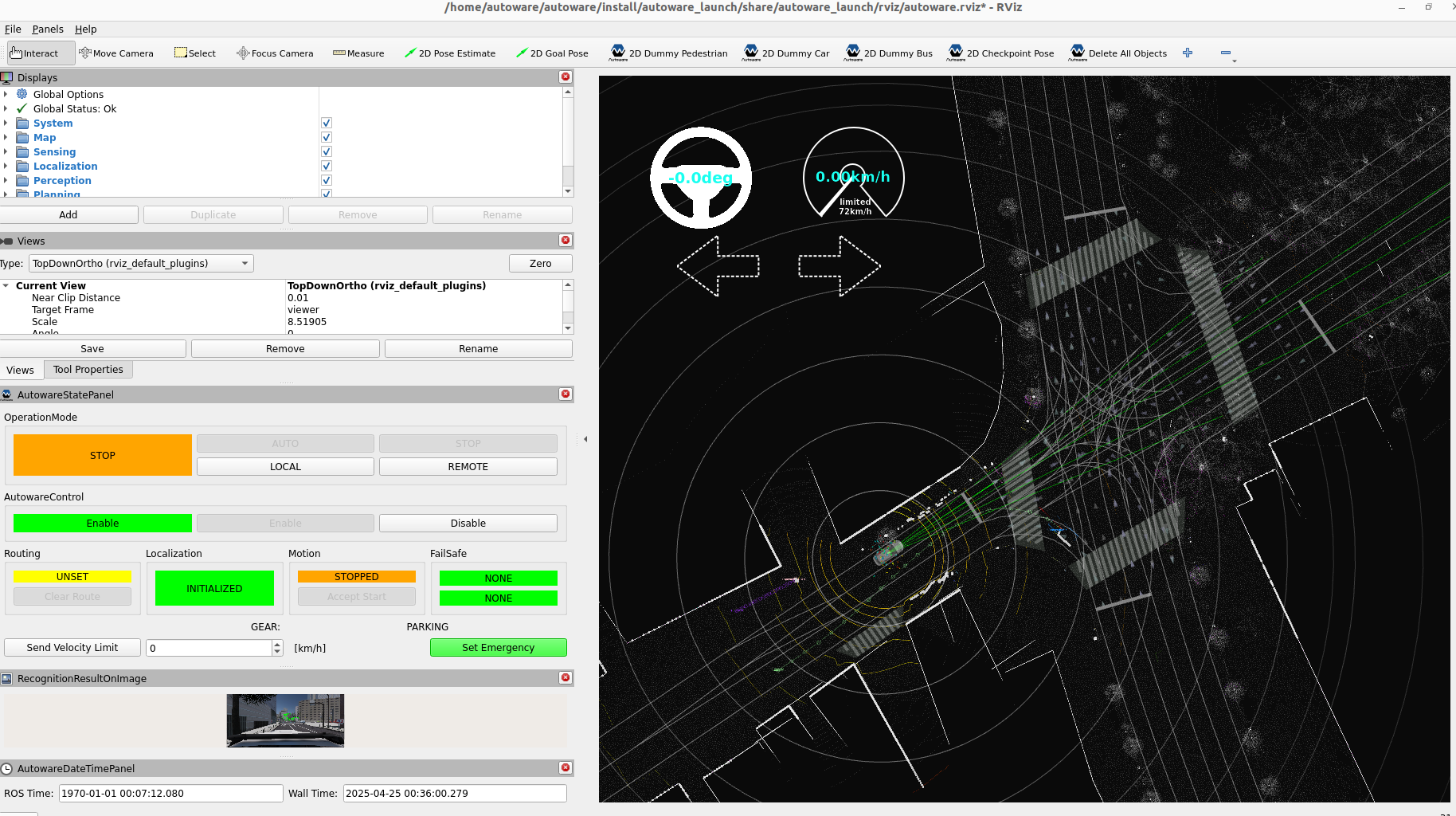Activate the Focus Camera tool
The image size is (1456, 816).
click(276, 53)
